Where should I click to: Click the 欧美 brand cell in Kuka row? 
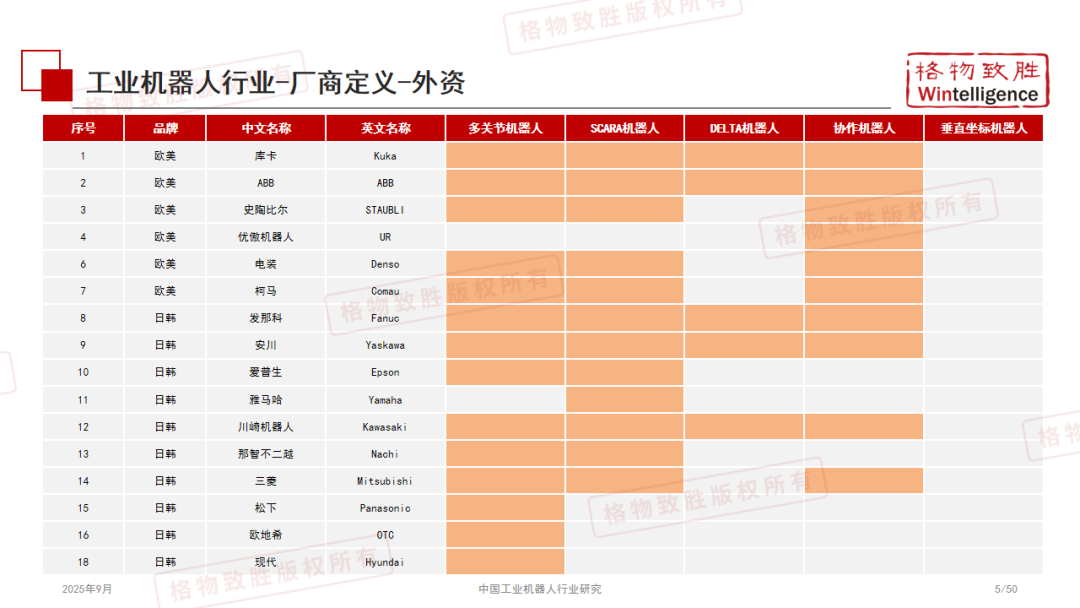(165, 156)
